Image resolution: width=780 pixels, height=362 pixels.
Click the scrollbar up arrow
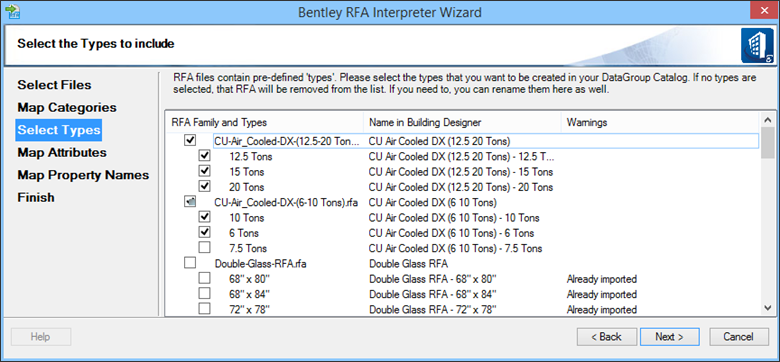(x=768, y=121)
